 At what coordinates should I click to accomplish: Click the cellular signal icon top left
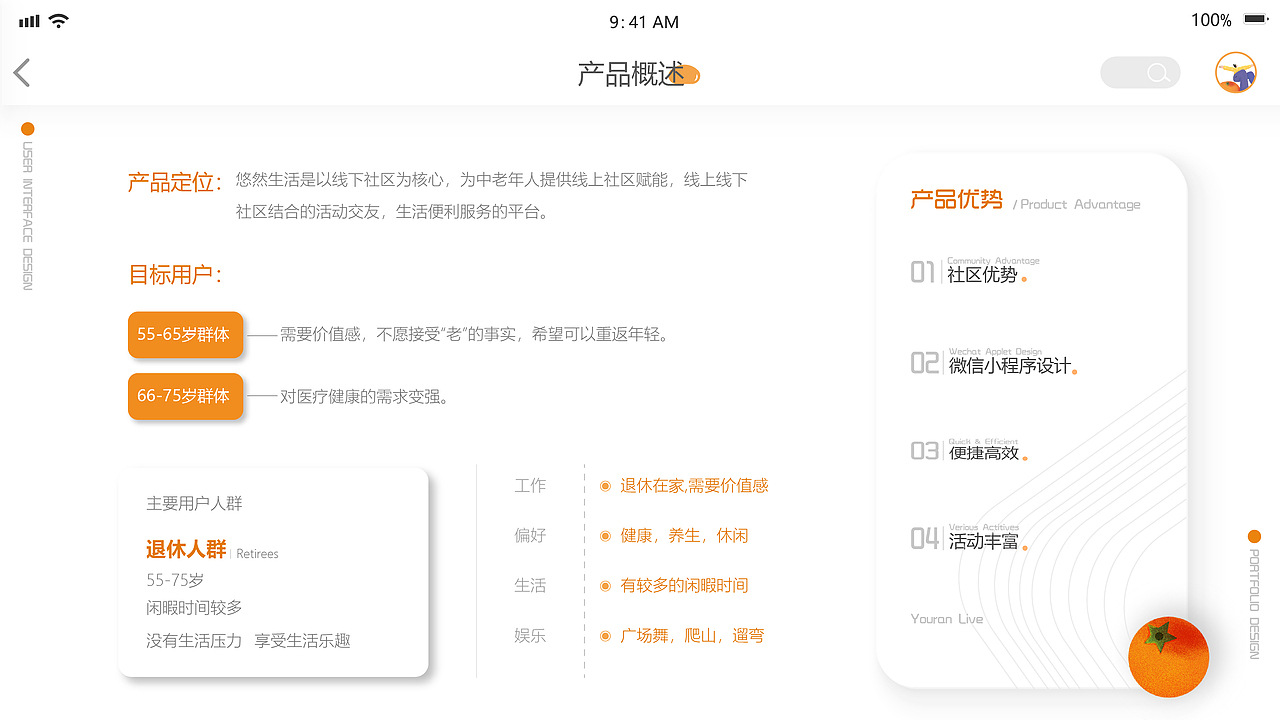(x=28, y=19)
